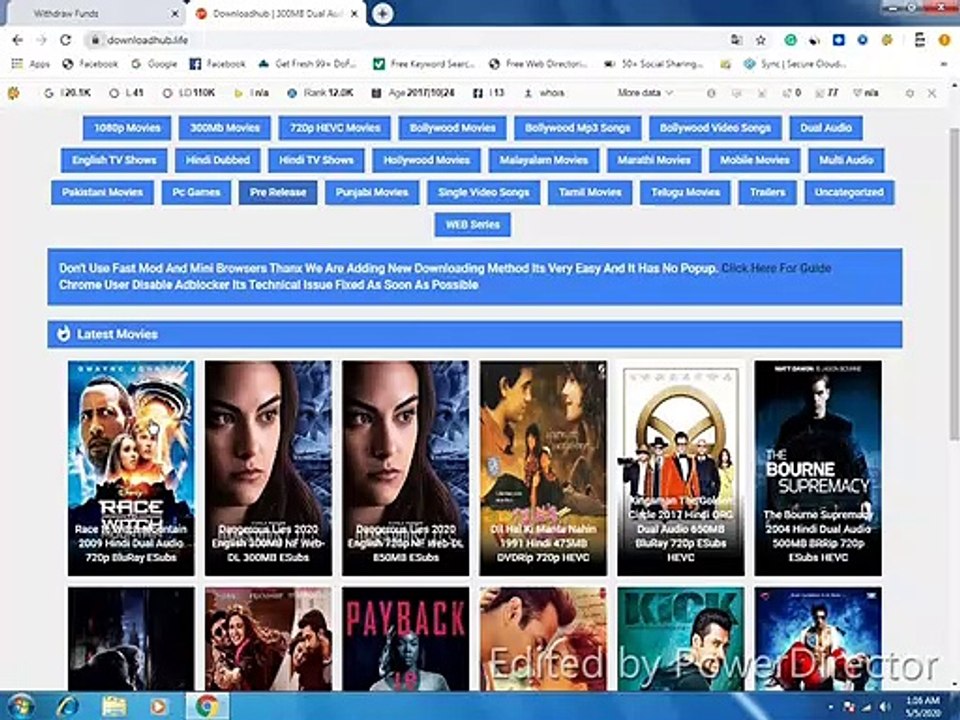The image size is (960, 720).
Task: Browse Hollywood Movies category
Action: point(427,160)
